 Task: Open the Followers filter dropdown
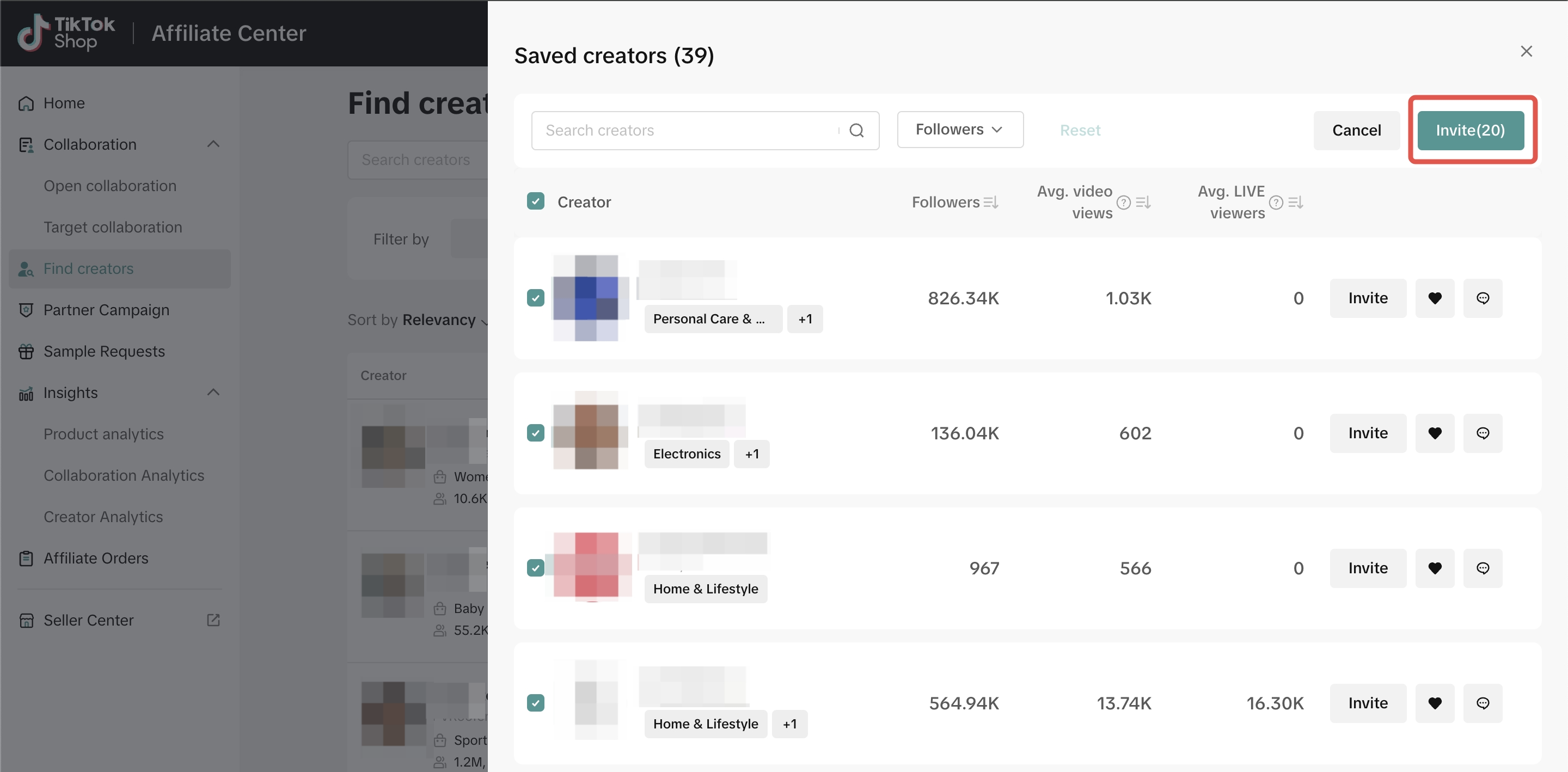click(x=959, y=130)
